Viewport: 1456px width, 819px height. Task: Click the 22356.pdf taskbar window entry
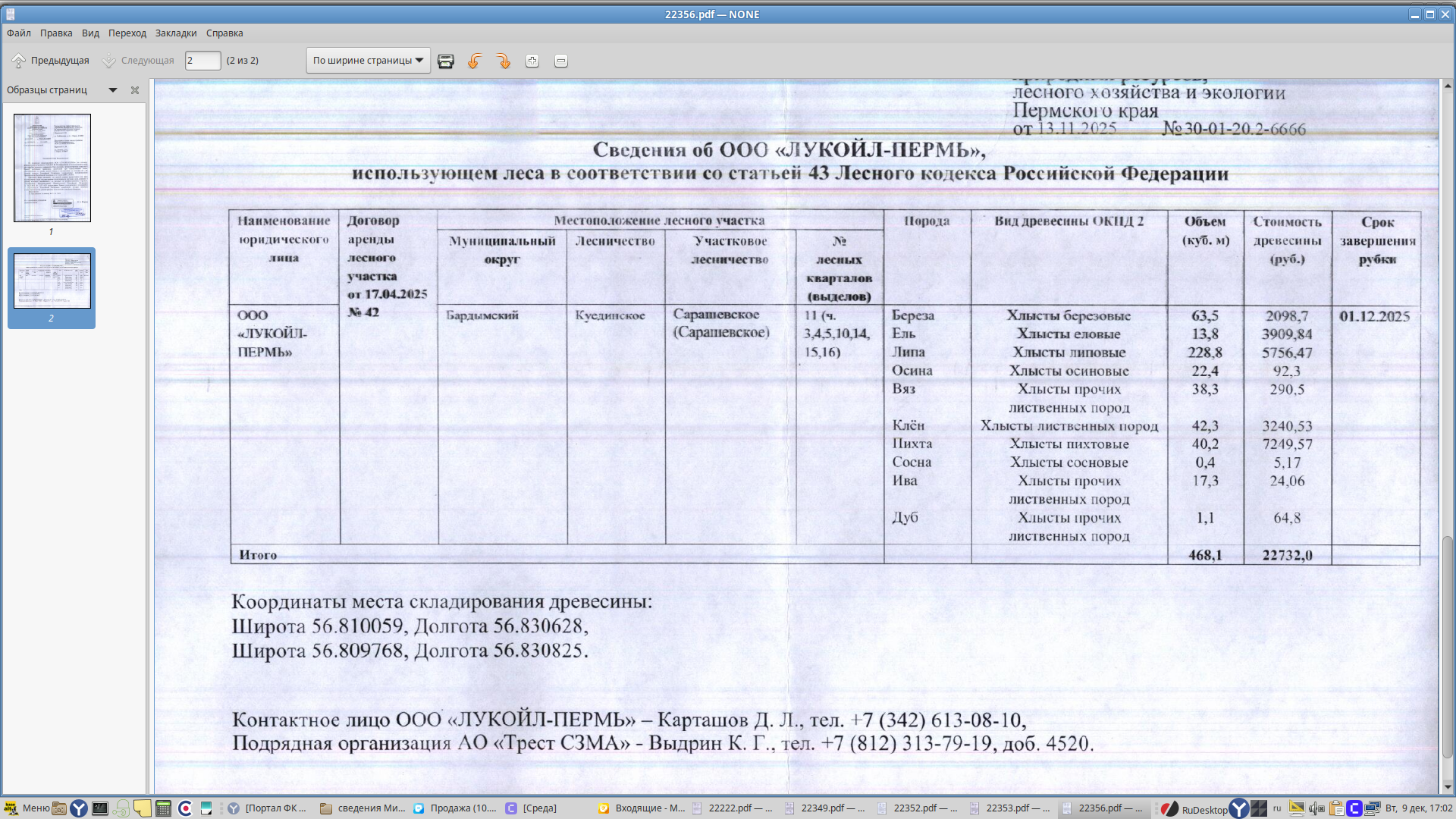point(1103,808)
